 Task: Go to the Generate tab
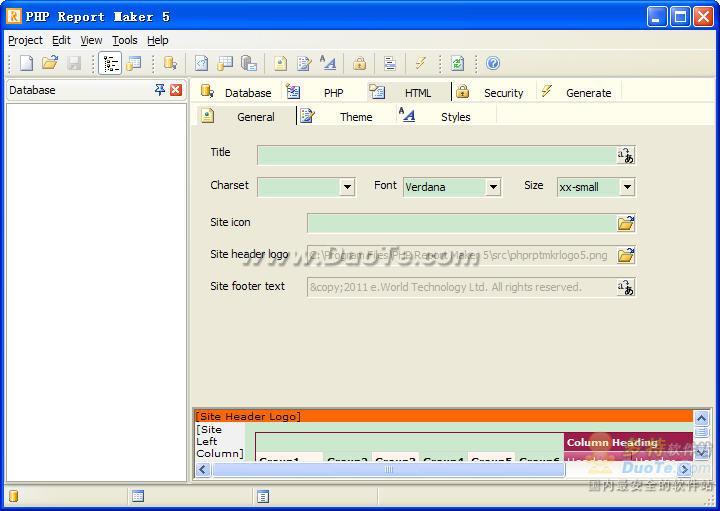[x=579, y=92]
